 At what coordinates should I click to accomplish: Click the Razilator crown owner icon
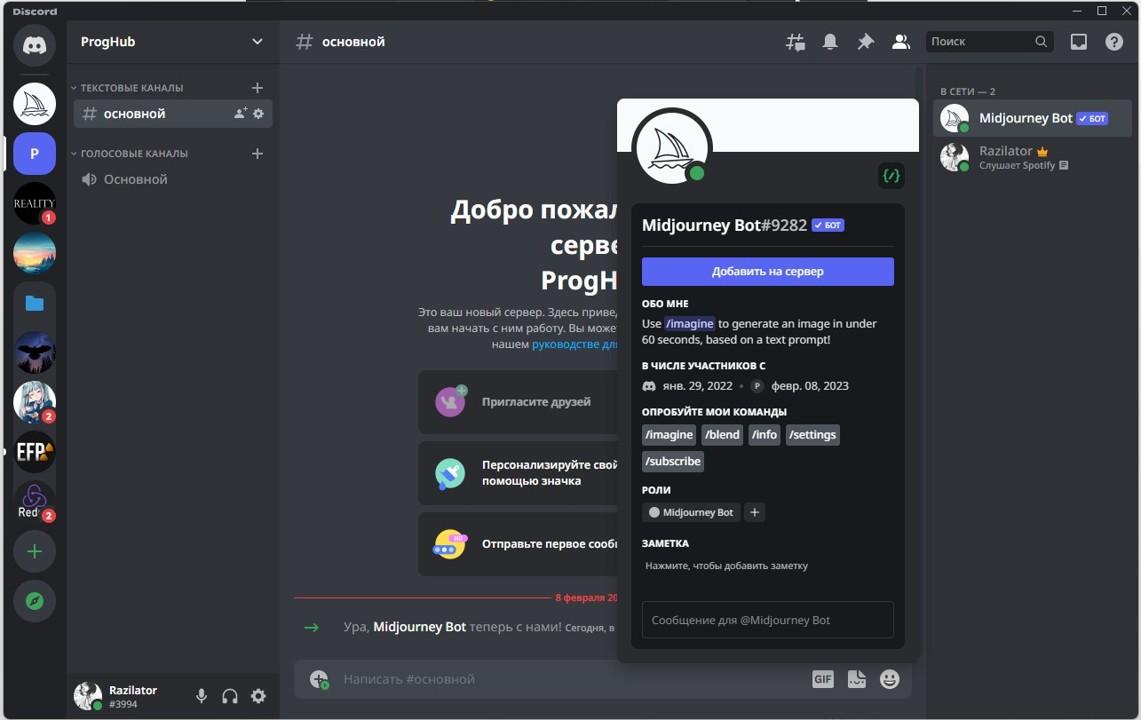1042,151
